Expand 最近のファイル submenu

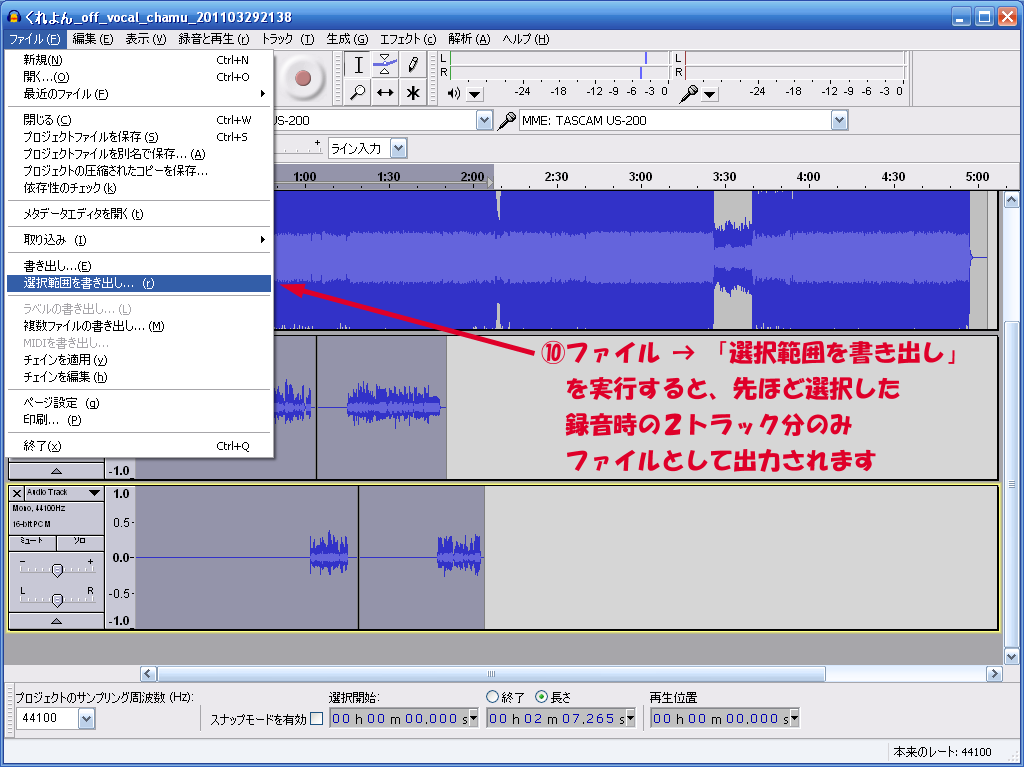click(x=138, y=94)
